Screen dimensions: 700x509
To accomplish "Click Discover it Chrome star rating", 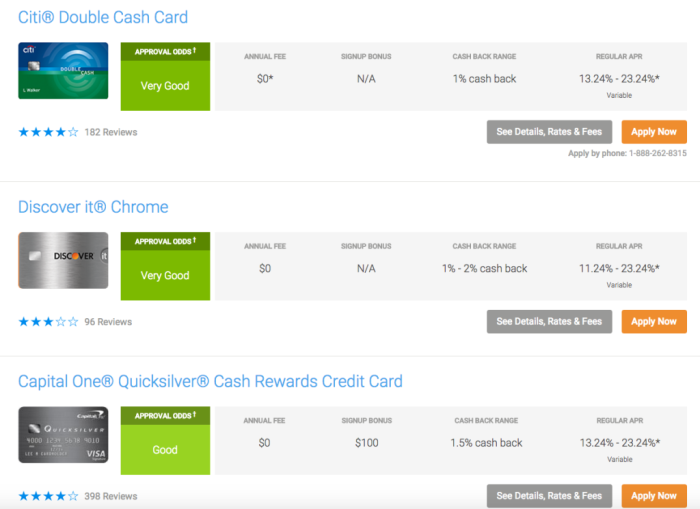I will tap(48, 322).
